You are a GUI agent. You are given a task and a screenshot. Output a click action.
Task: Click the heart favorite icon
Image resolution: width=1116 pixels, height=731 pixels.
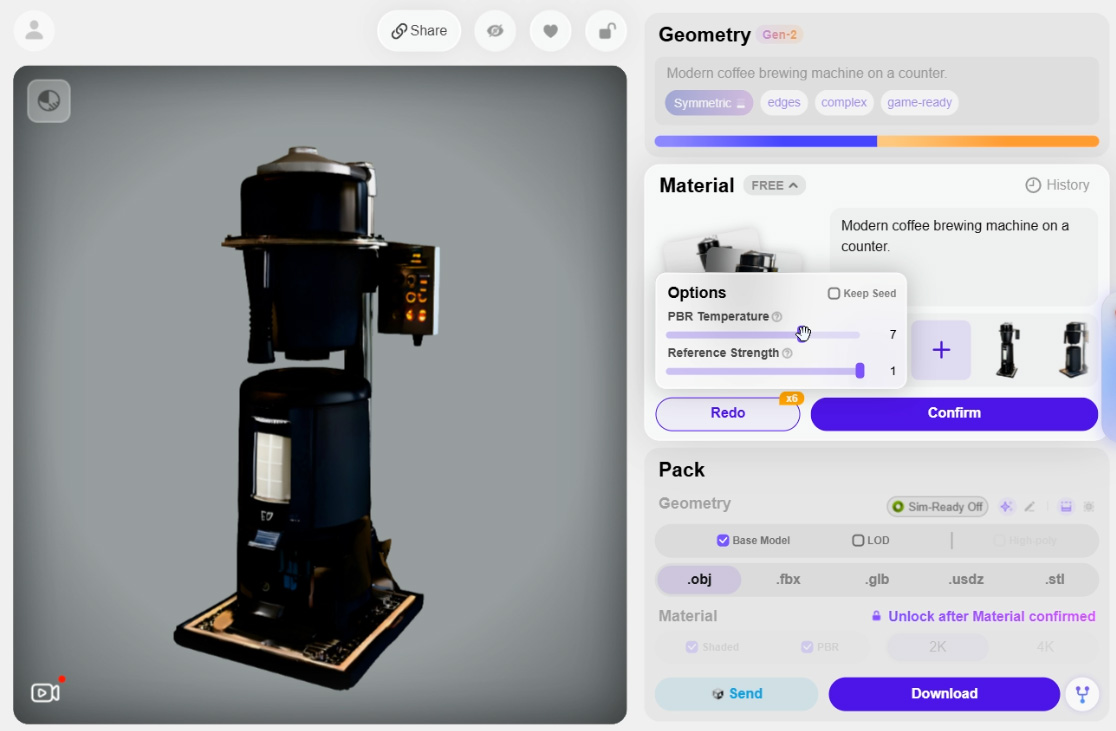pyautogui.click(x=550, y=31)
